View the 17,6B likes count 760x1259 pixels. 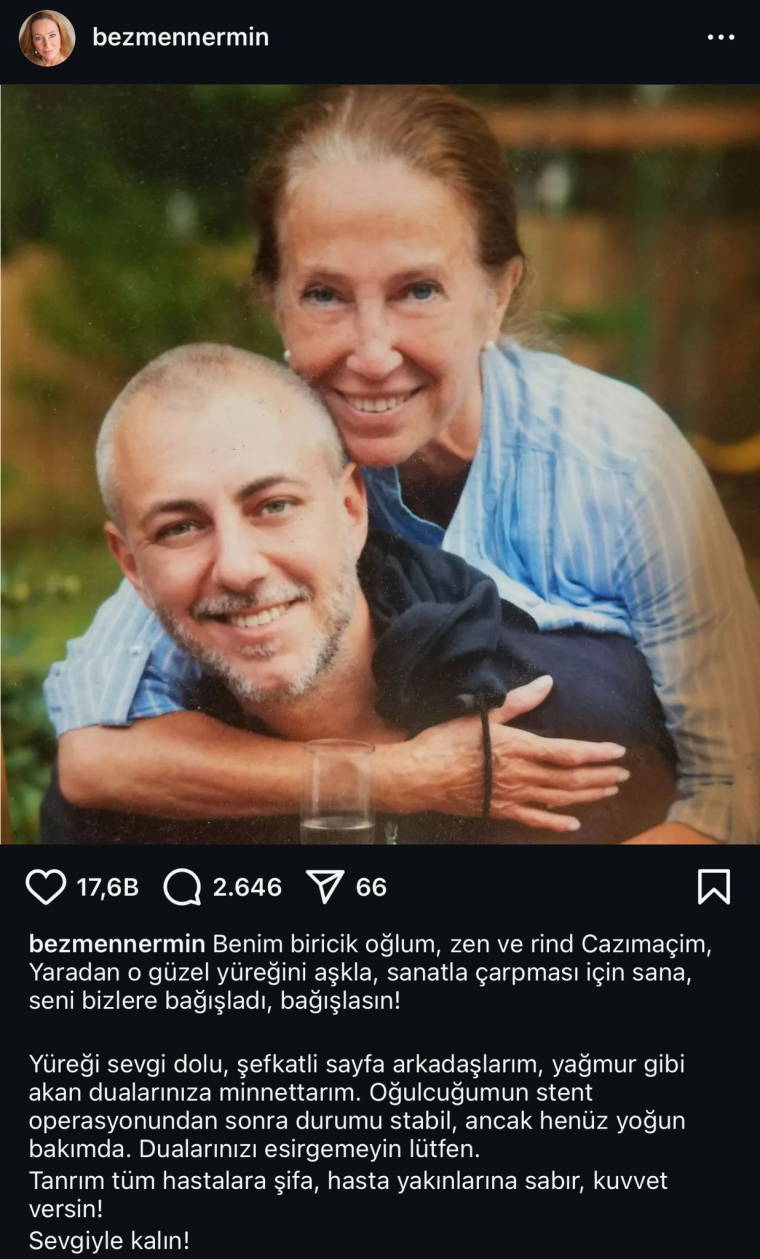(x=108, y=887)
